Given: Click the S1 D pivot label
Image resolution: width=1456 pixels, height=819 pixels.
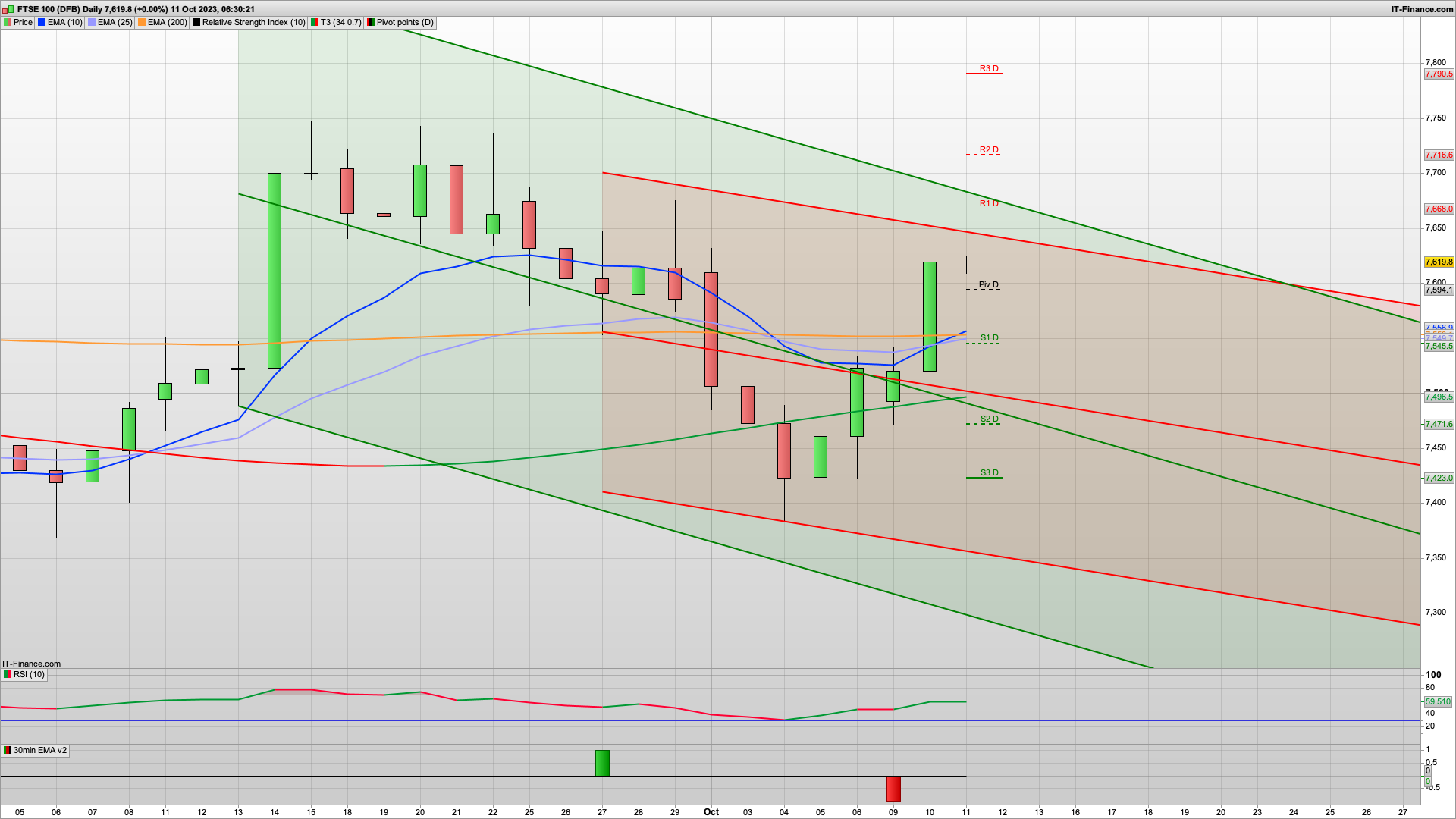Looking at the screenshot, I should tap(989, 337).
